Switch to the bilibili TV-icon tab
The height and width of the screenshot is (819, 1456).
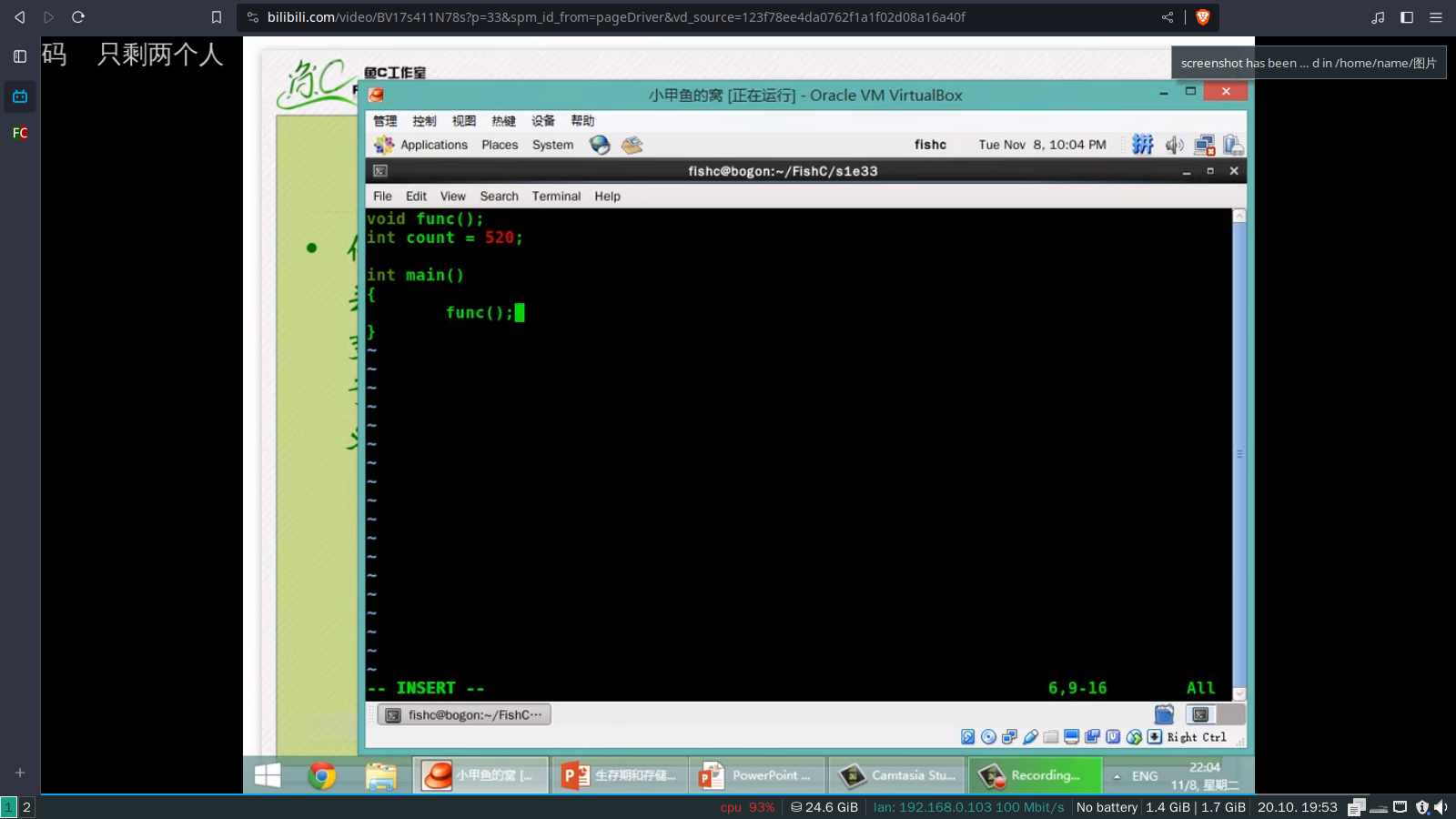tap(20, 96)
